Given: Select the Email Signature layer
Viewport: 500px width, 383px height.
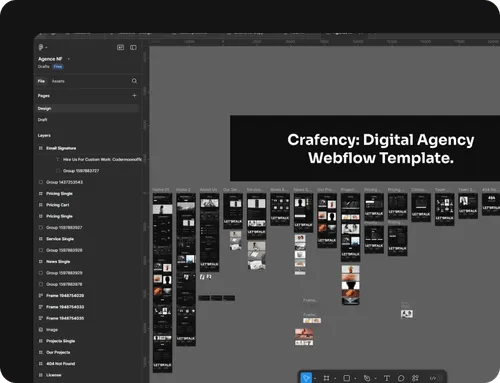Looking at the screenshot, I should (61, 148).
